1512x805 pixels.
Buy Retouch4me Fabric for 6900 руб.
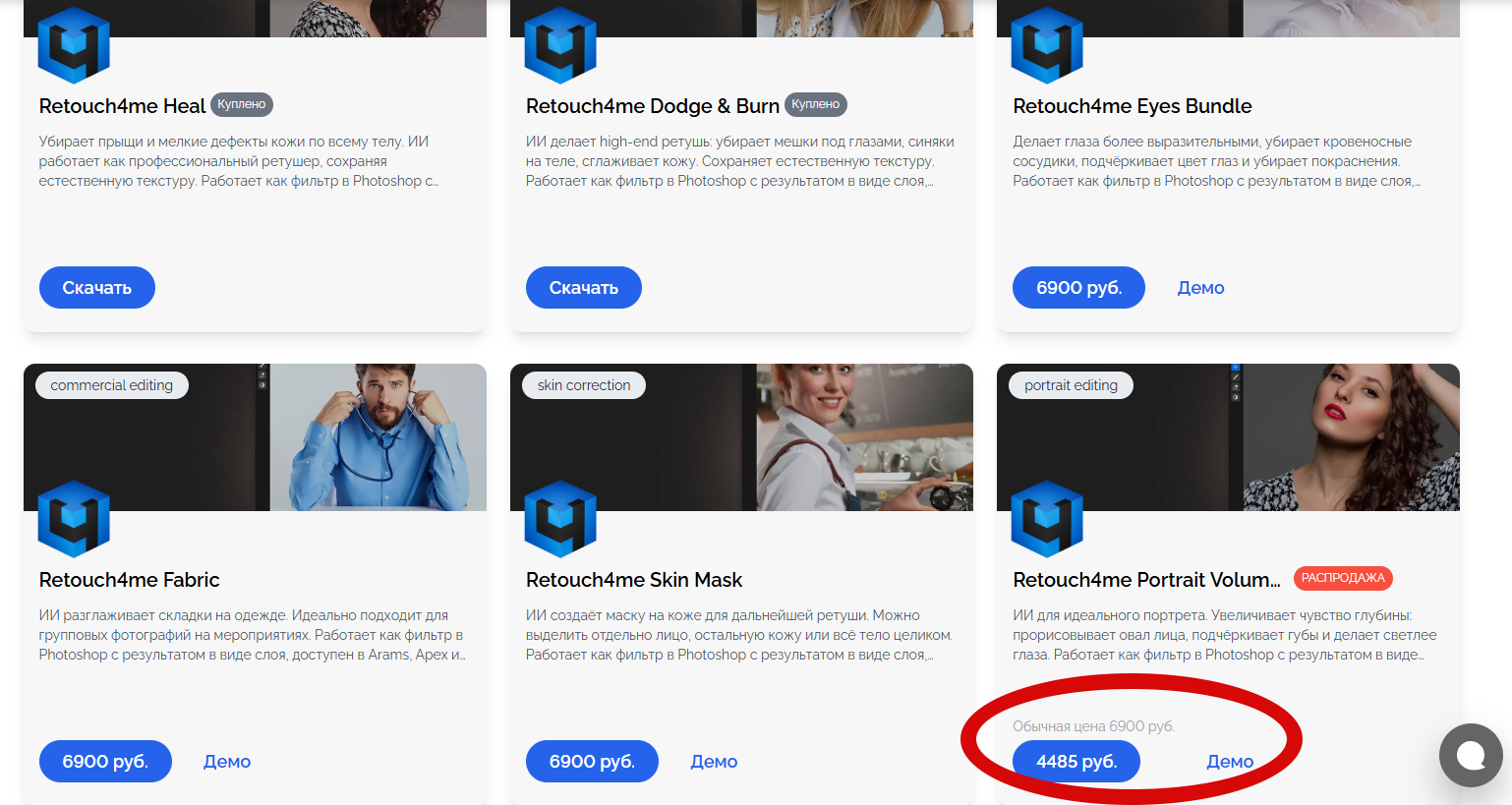pos(105,761)
